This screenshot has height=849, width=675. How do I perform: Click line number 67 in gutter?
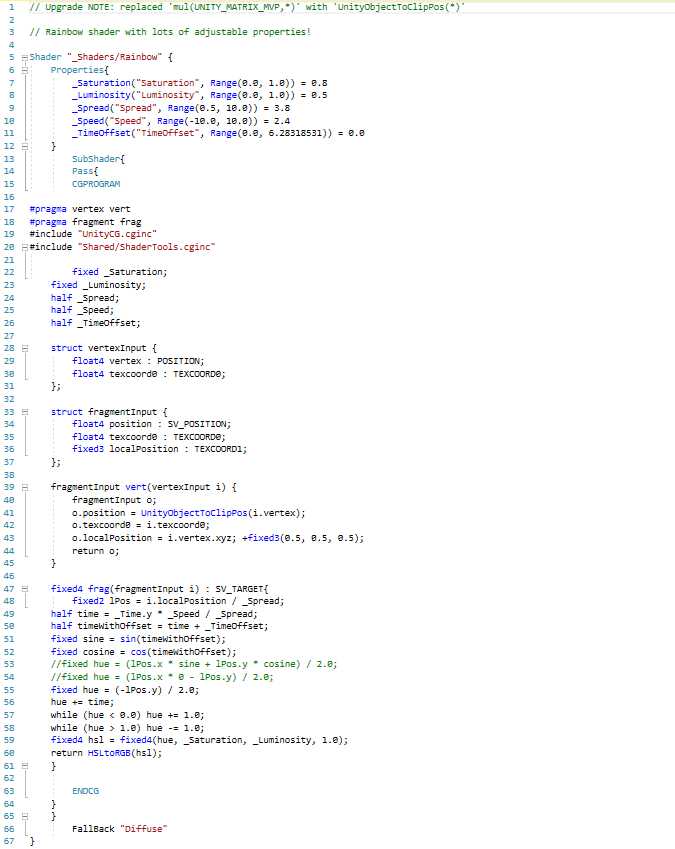coord(8,842)
